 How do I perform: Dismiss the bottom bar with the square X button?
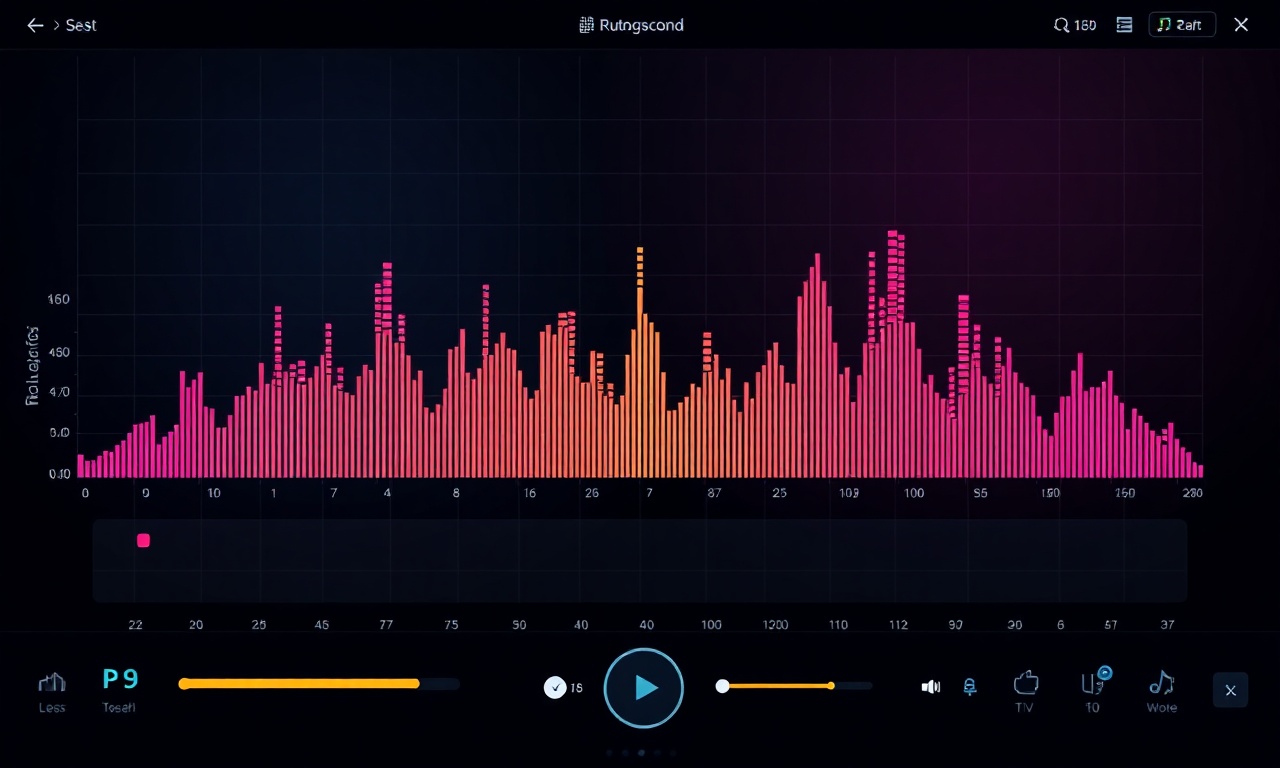tap(1230, 690)
